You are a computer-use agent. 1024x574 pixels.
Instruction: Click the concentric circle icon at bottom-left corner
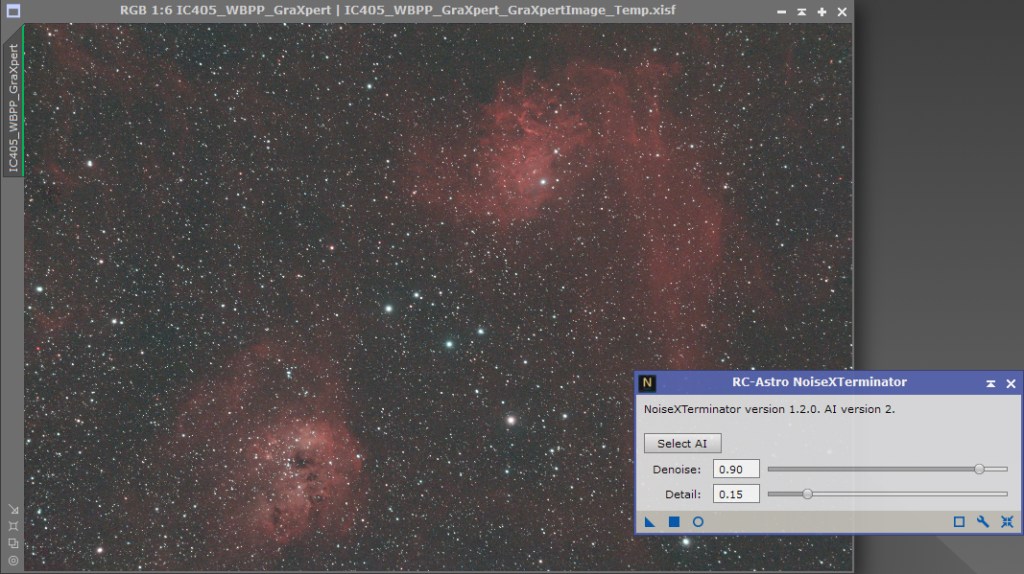point(13,561)
